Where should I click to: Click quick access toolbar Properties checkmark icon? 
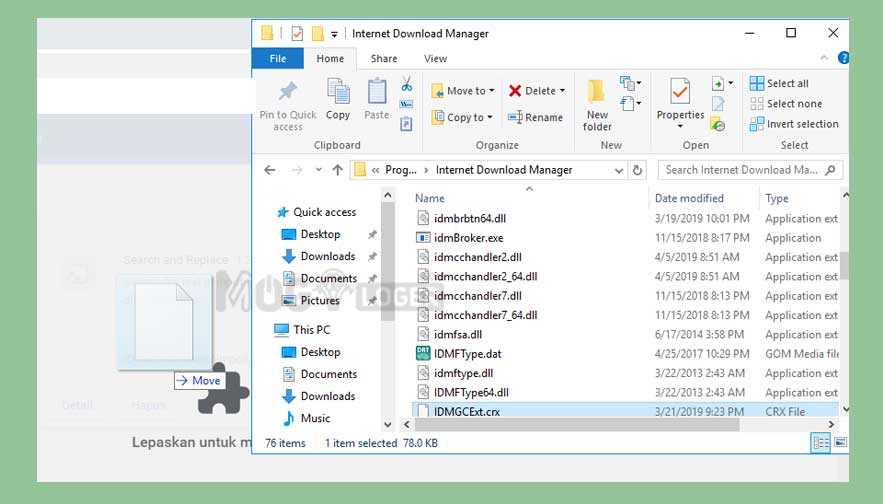297,34
